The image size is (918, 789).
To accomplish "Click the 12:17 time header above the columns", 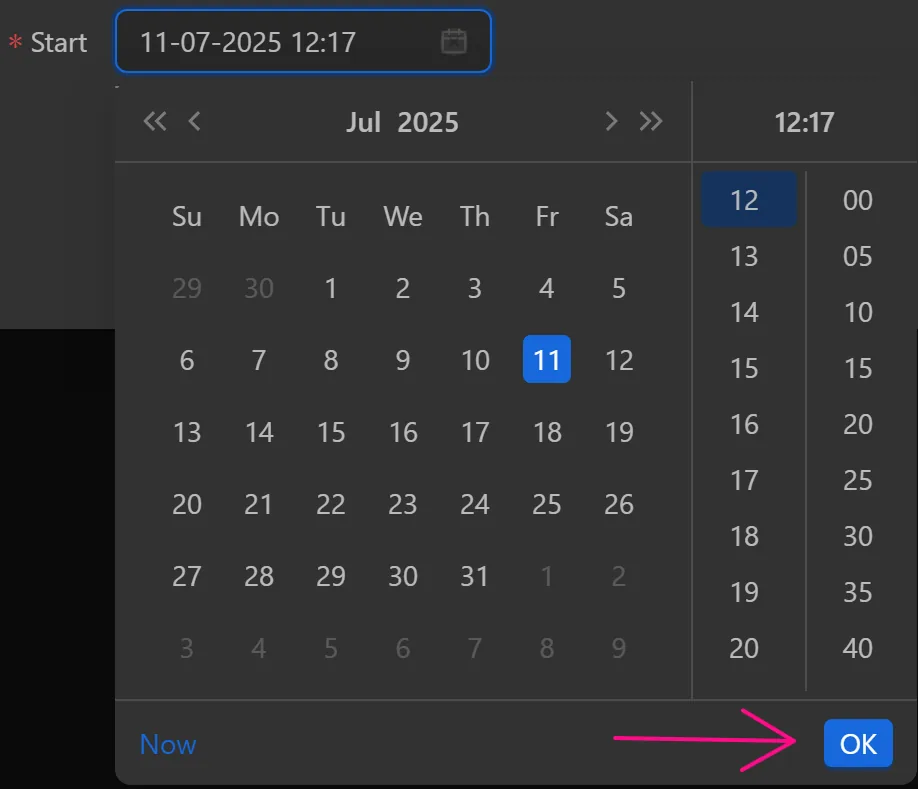I will (804, 122).
